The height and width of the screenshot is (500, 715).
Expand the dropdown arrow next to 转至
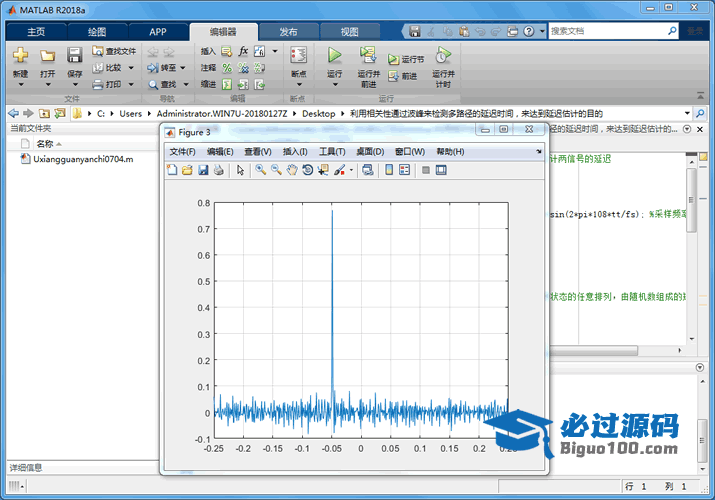[x=183, y=68]
